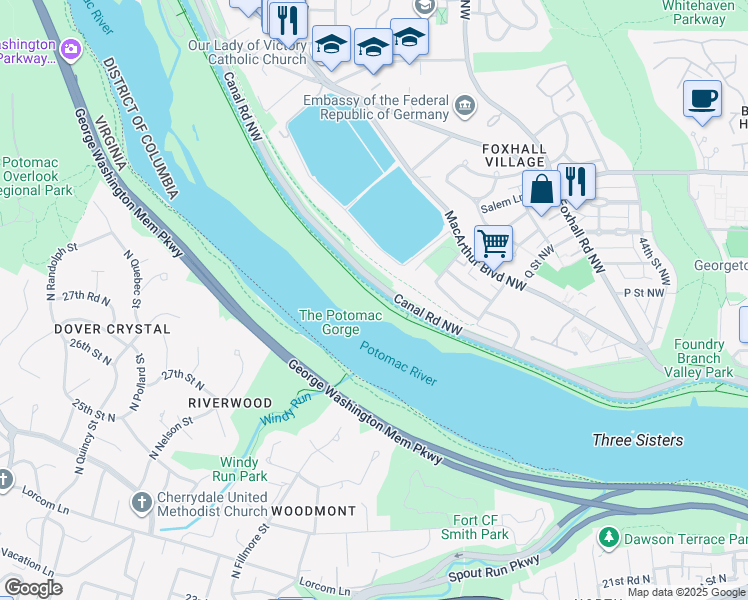Image resolution: width=748 pixels, height=600 pixels.
Task: Click the Google logo
Action: pyautogui.click(x=33, y=588)
